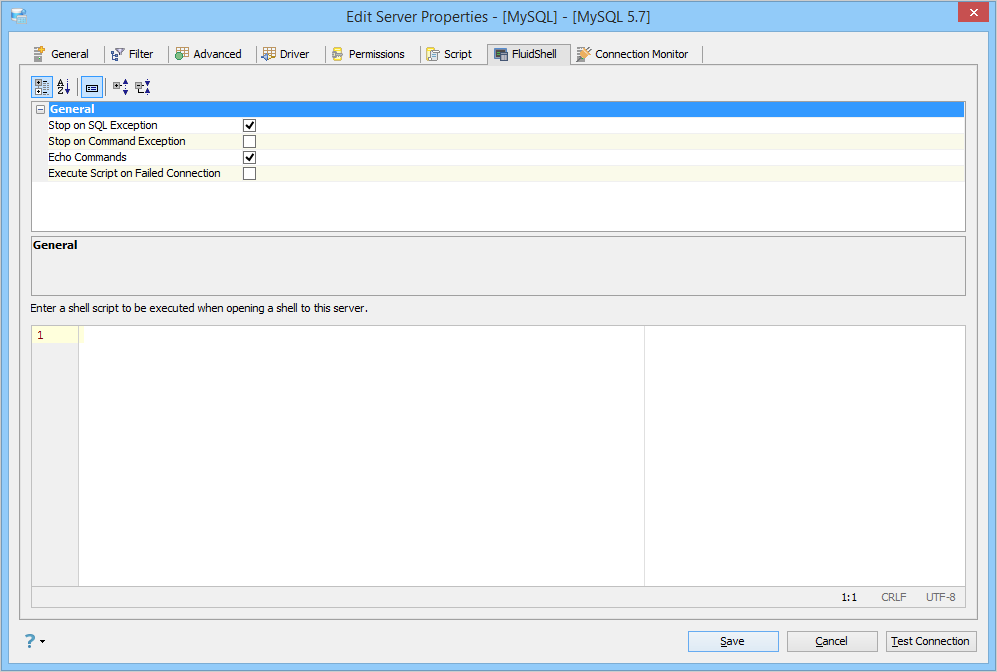Click line number 1 in editor gutter

(x=40, y=335)
